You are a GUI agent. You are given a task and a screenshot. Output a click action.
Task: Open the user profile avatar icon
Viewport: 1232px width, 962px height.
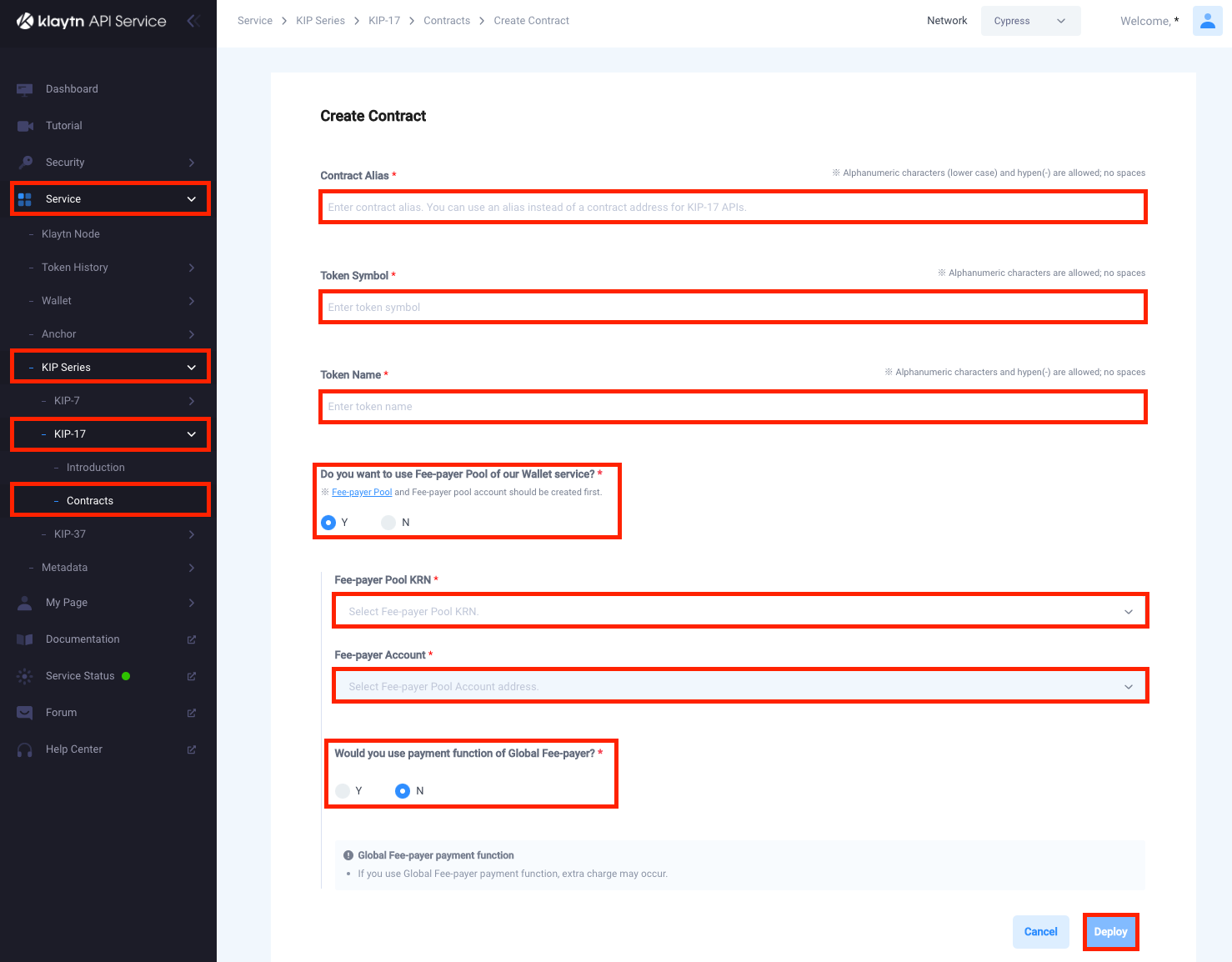(1208, 21)
